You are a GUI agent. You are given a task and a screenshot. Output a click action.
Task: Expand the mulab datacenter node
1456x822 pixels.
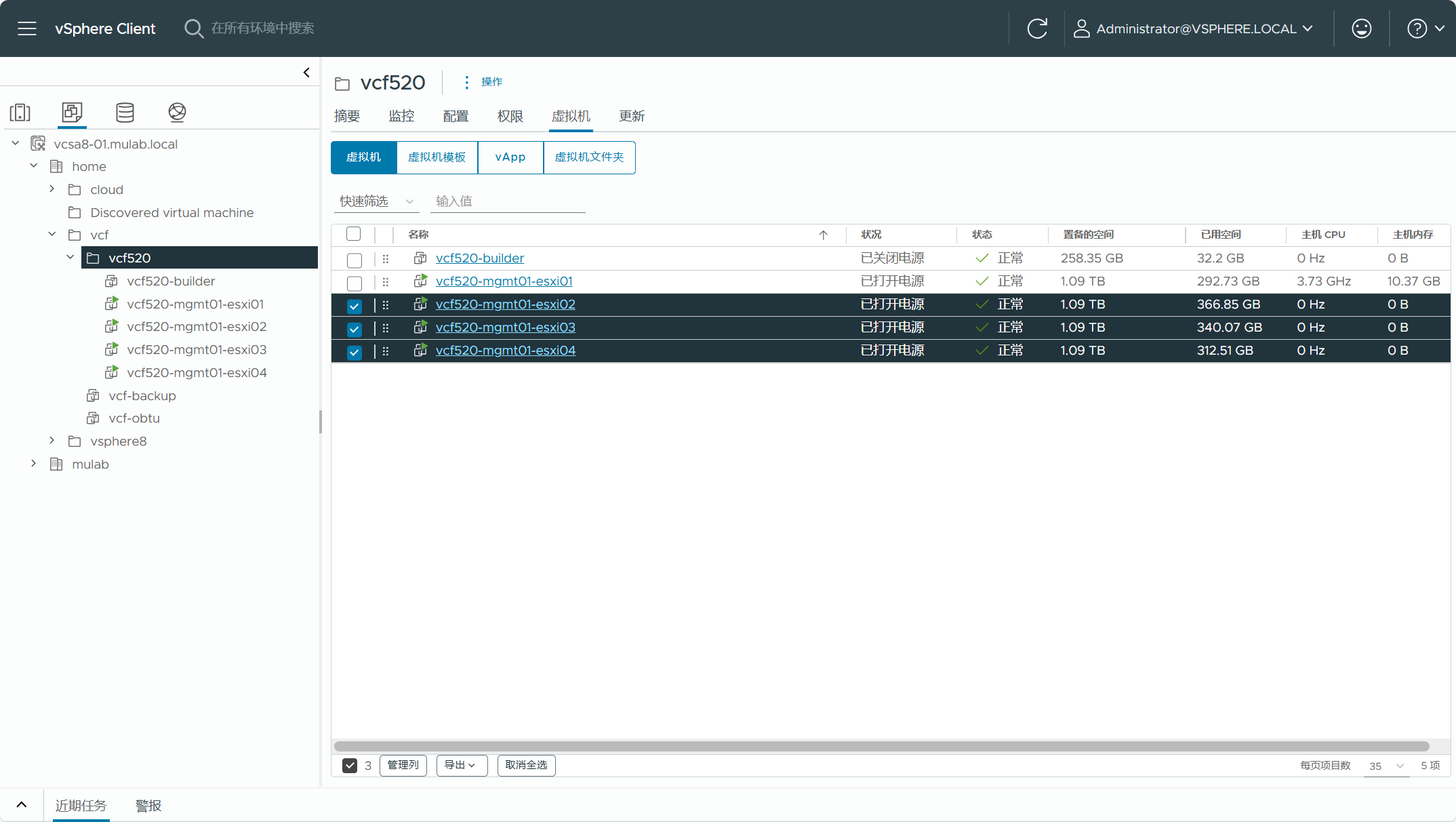tap(34, 463)
